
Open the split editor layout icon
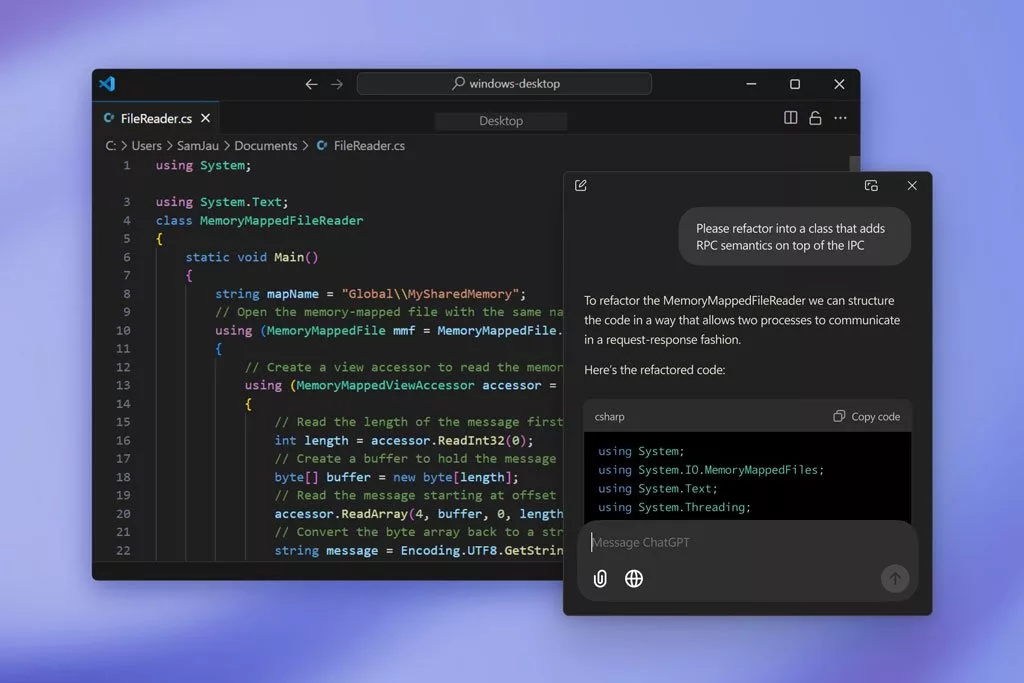pos(790,118)
